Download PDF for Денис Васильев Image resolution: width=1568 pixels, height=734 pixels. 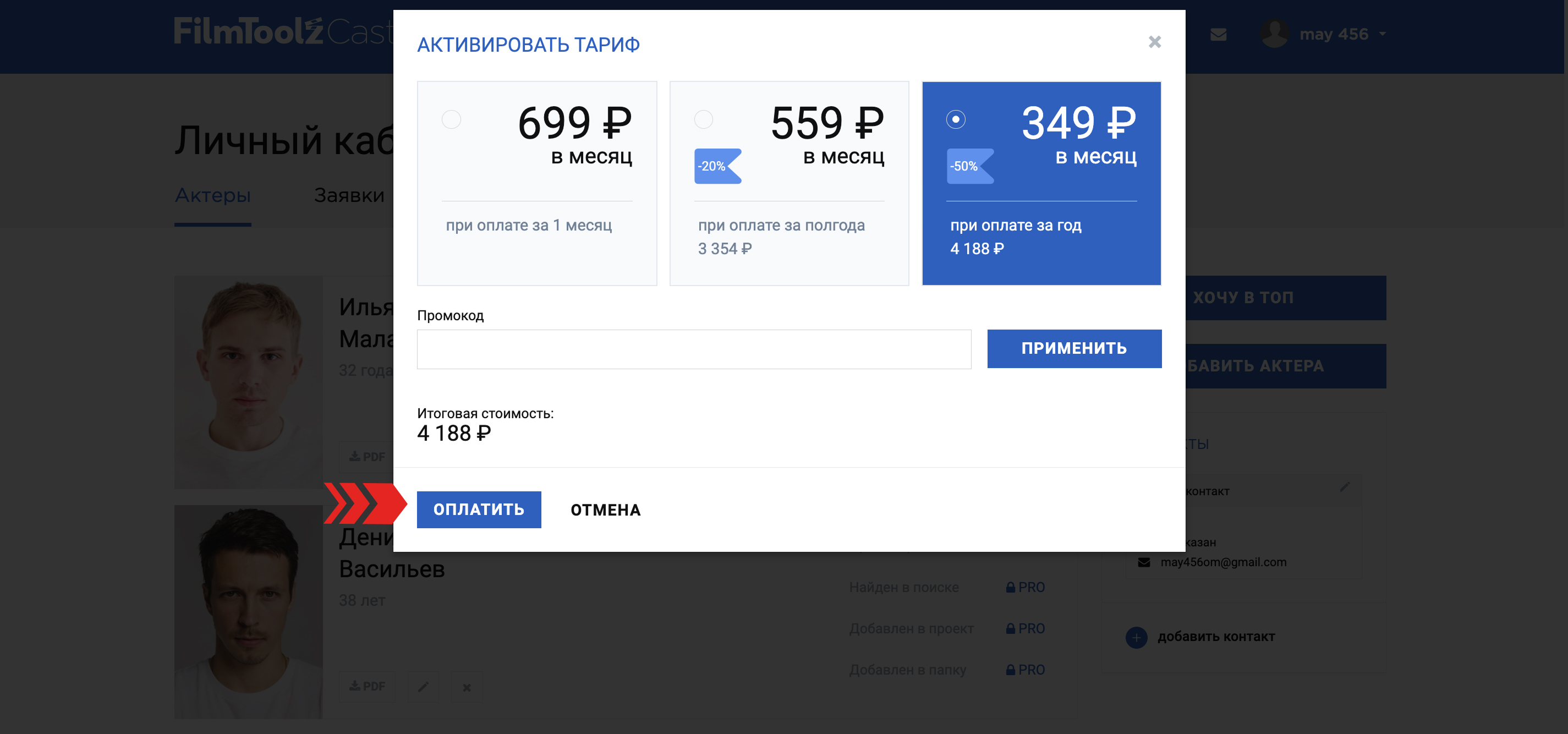pos(367,687)
